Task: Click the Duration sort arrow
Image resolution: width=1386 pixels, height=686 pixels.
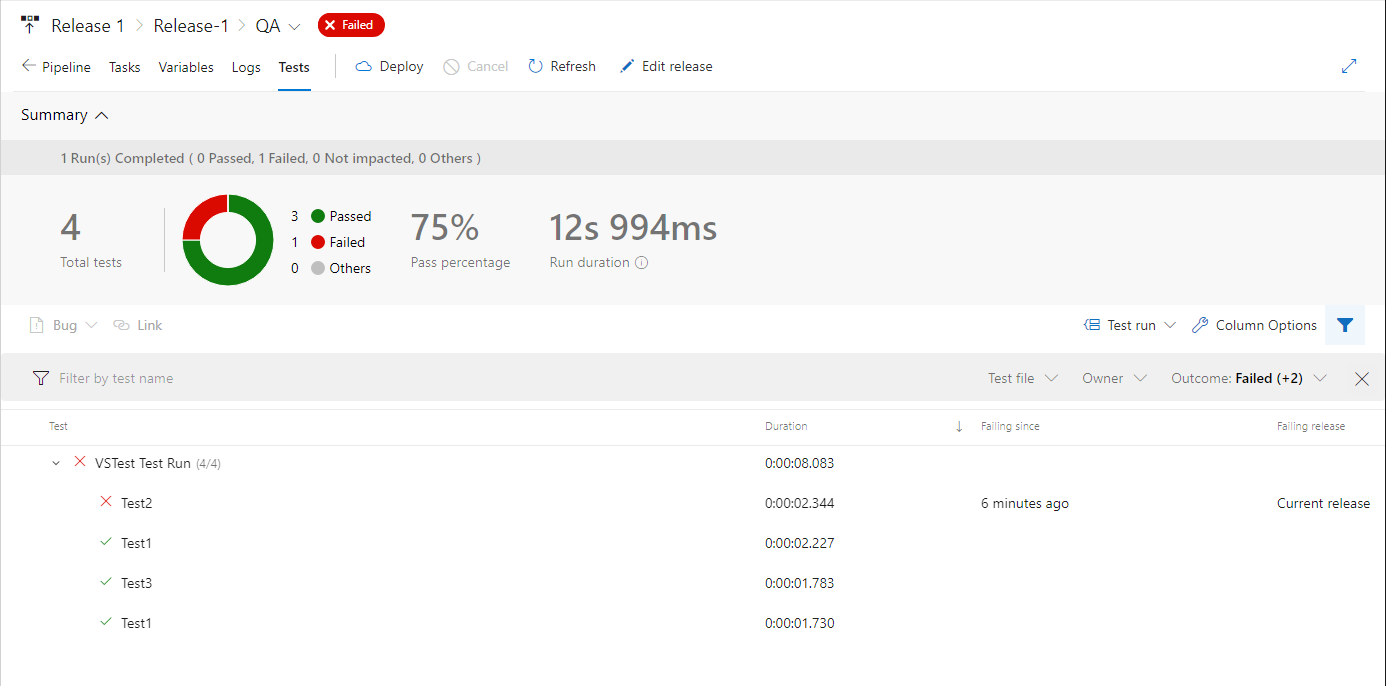Action: point(957,426)
